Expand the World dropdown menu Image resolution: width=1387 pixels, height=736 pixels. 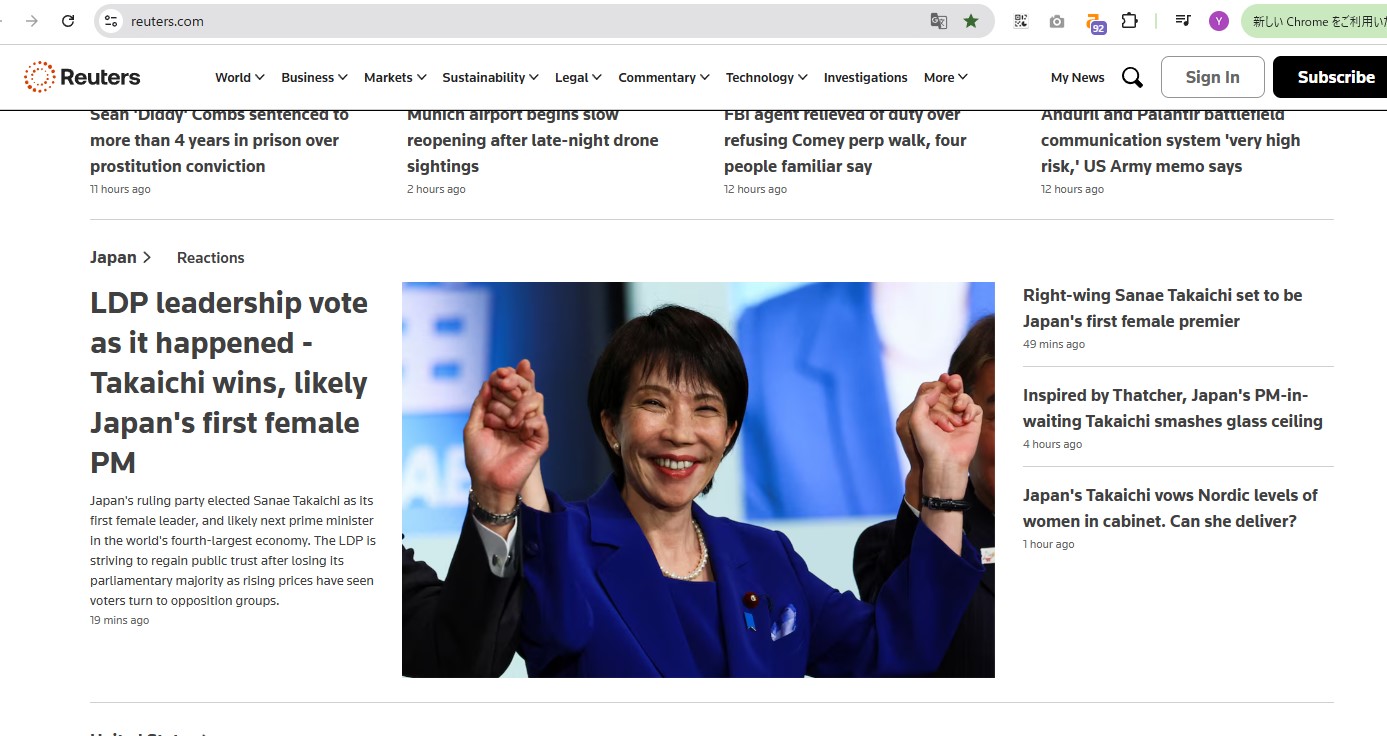(x=239, y=77)
